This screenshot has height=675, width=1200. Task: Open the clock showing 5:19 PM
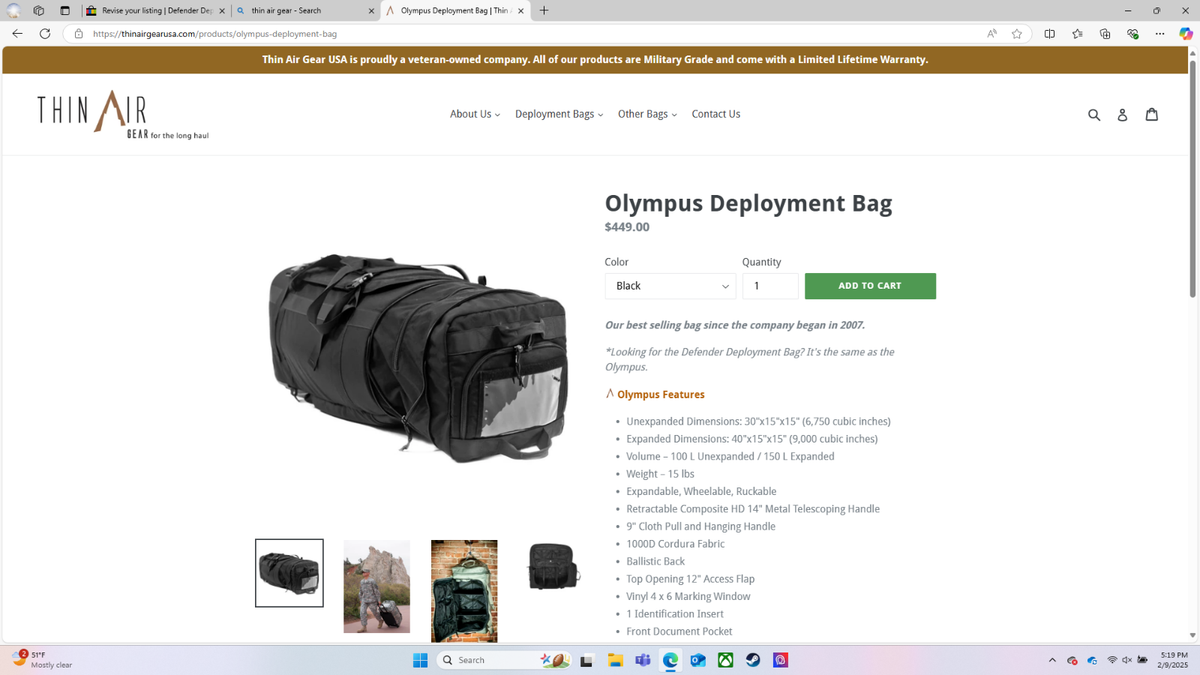point(1173,660)
